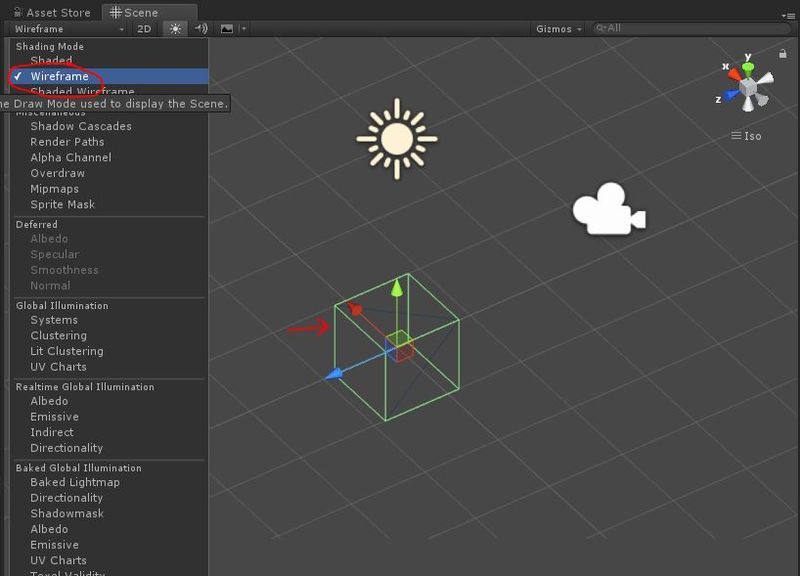
Task: Select the checked Wireframe option
Action: pyautogui.click(x=109, y=76)
